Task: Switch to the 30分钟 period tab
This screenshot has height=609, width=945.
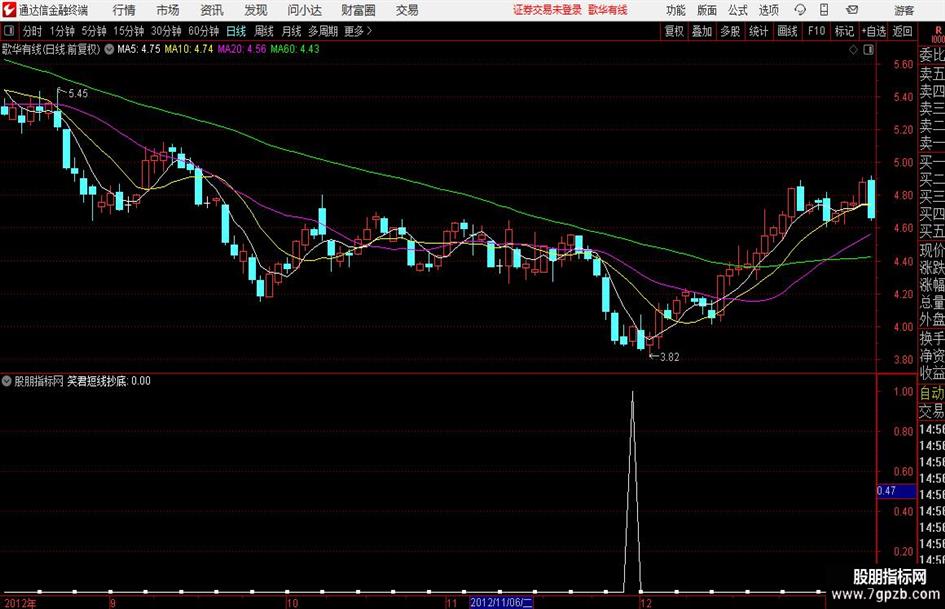Action: [x=166, y=31]
